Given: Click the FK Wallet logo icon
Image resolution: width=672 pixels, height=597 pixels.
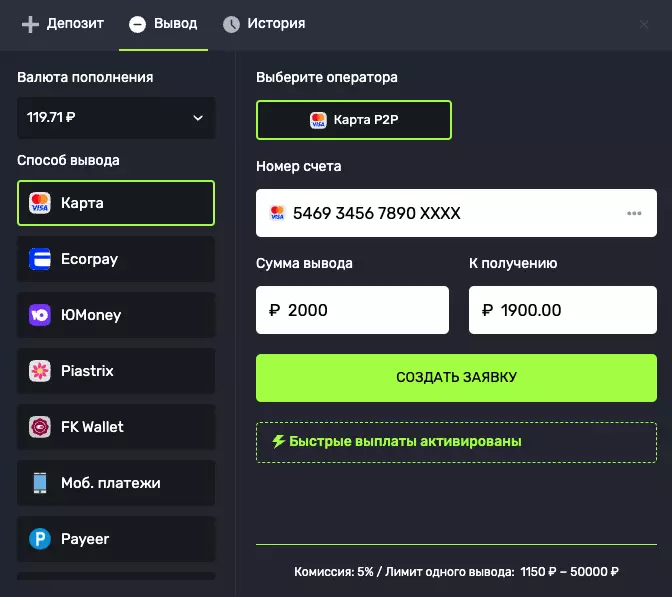Looking at the screenshot, I should 40,427.
